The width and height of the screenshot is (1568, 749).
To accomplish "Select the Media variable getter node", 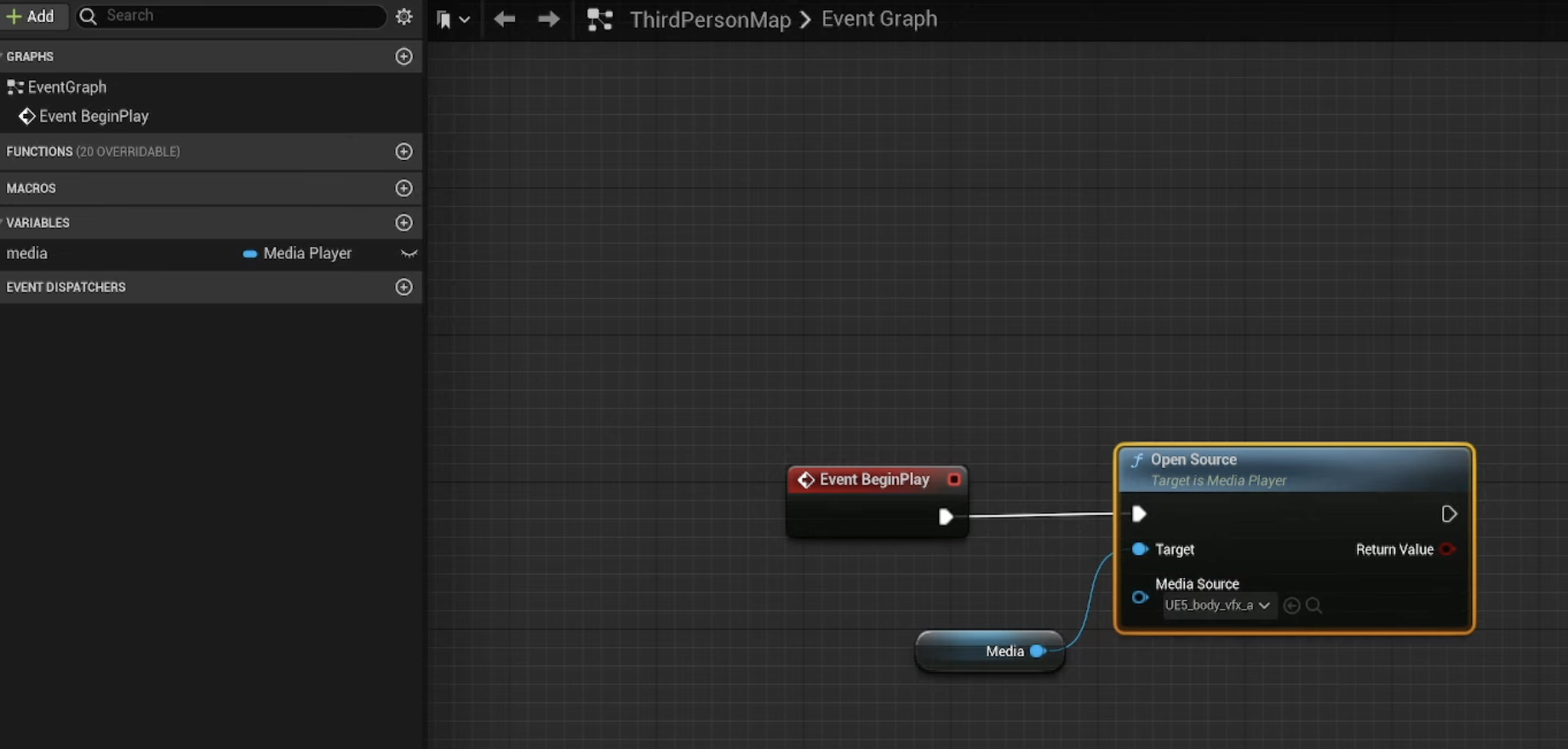I will [989, 651].
